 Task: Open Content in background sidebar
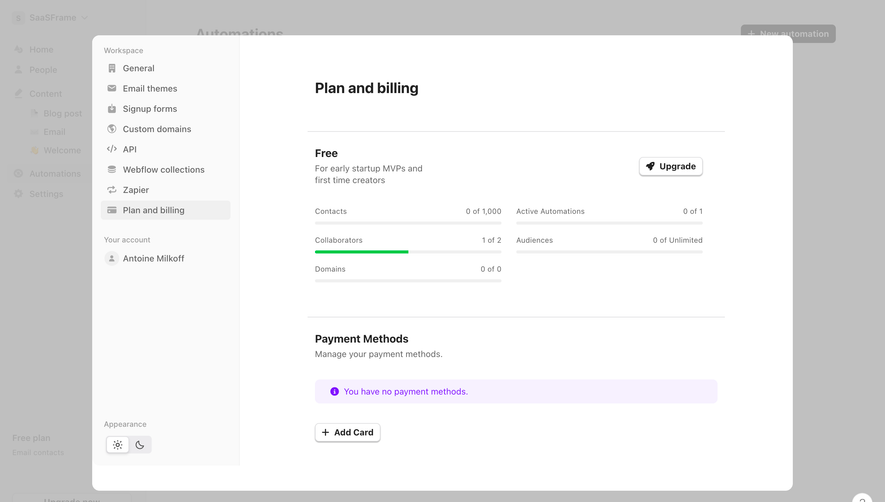tap(45, 94)
